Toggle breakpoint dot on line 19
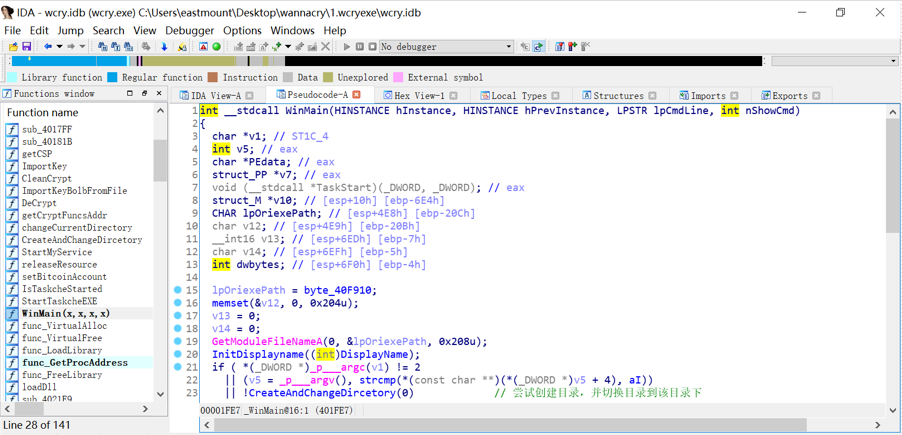The width and height of the screenshot is (902, 435). click(178, 341)
